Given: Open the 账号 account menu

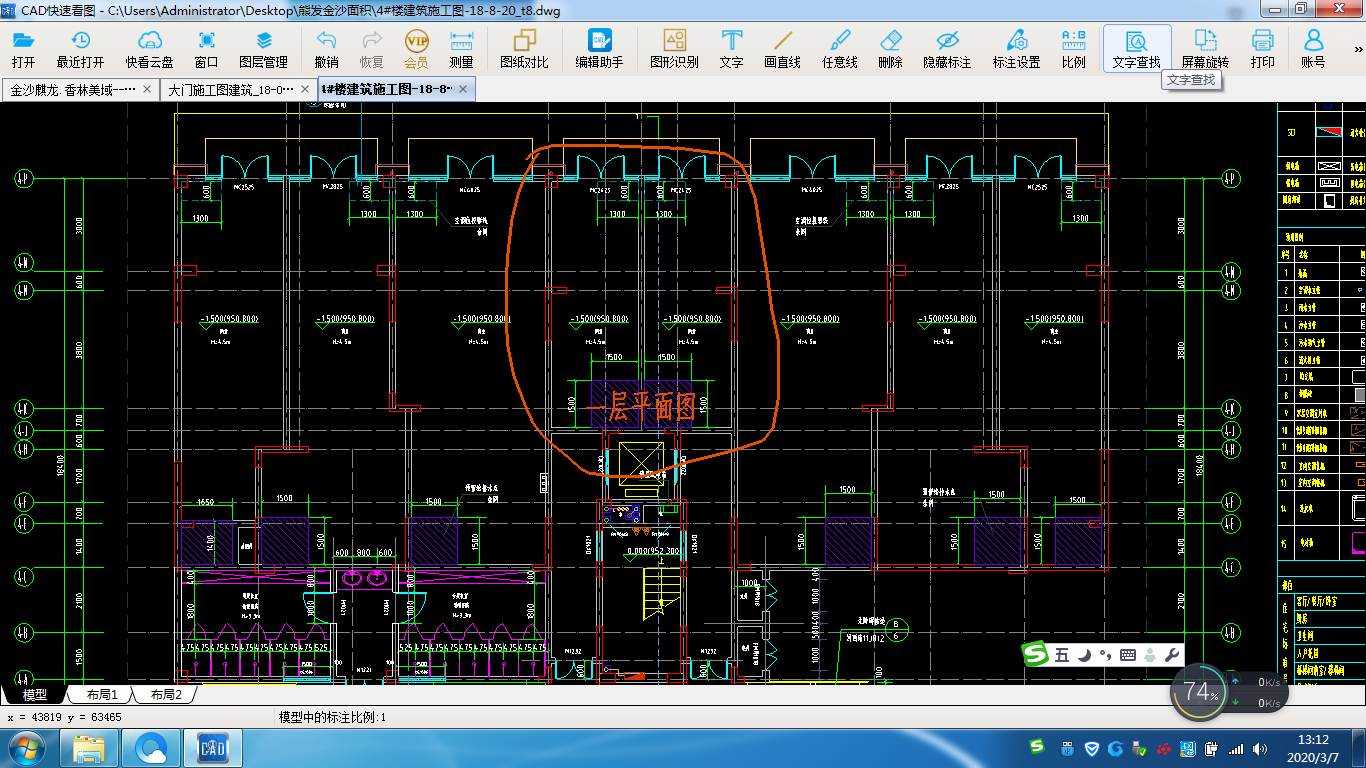Looking at the screenshot, I should (1313, 49).
